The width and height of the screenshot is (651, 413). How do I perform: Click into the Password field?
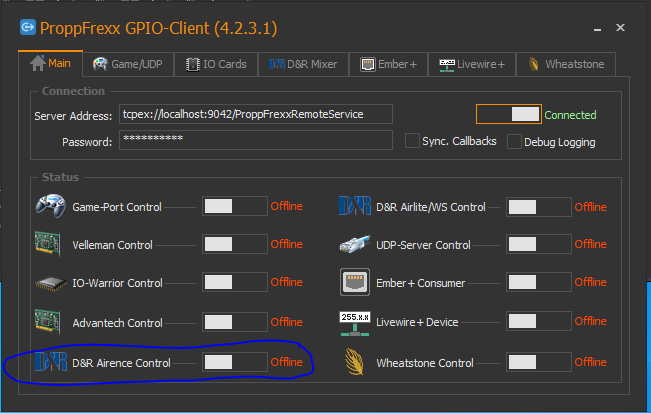(255, 141)
